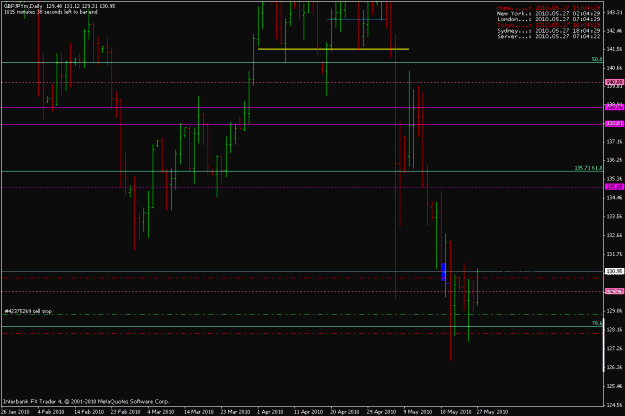Click the 23 Mar 2010 date label

tap(235, 412)
